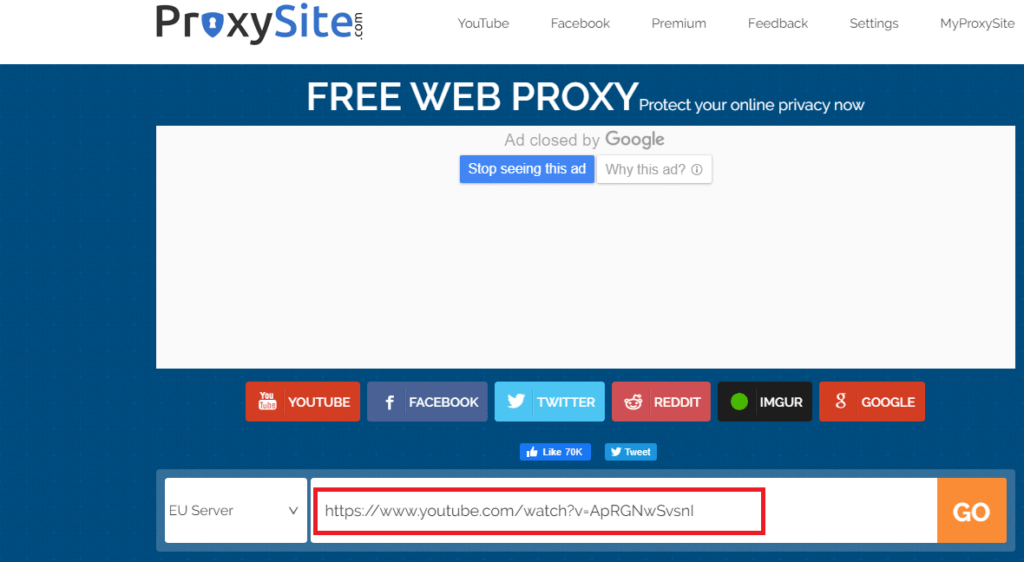Open the Premium navigation item
This screenshot has width=1024, height=562.
point(679,23)
